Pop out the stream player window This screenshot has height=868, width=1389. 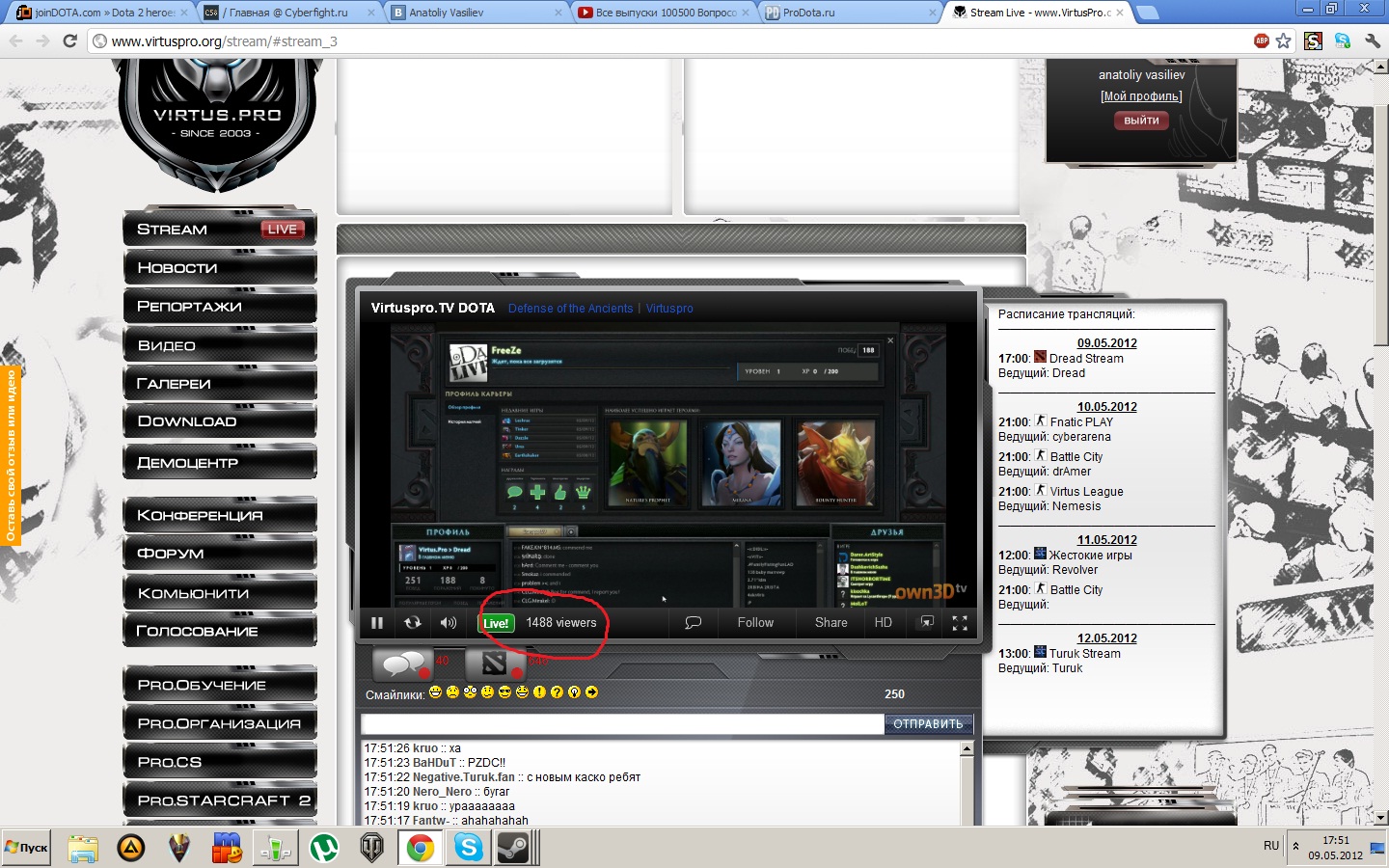pyautogui.click(x=927, y=622)
